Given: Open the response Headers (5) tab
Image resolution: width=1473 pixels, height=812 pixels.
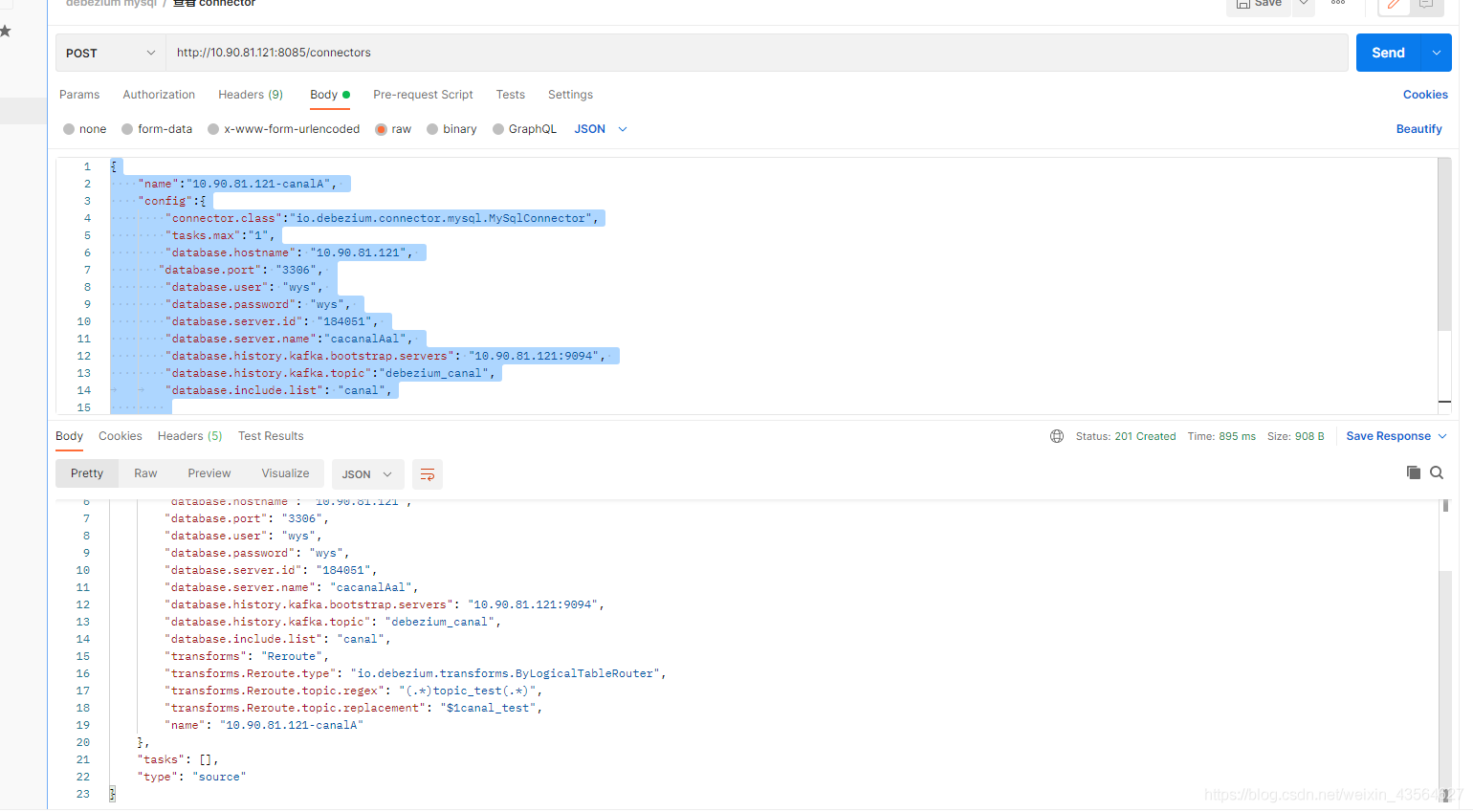Looking at the screenshot, I should [x=189, y=436].
